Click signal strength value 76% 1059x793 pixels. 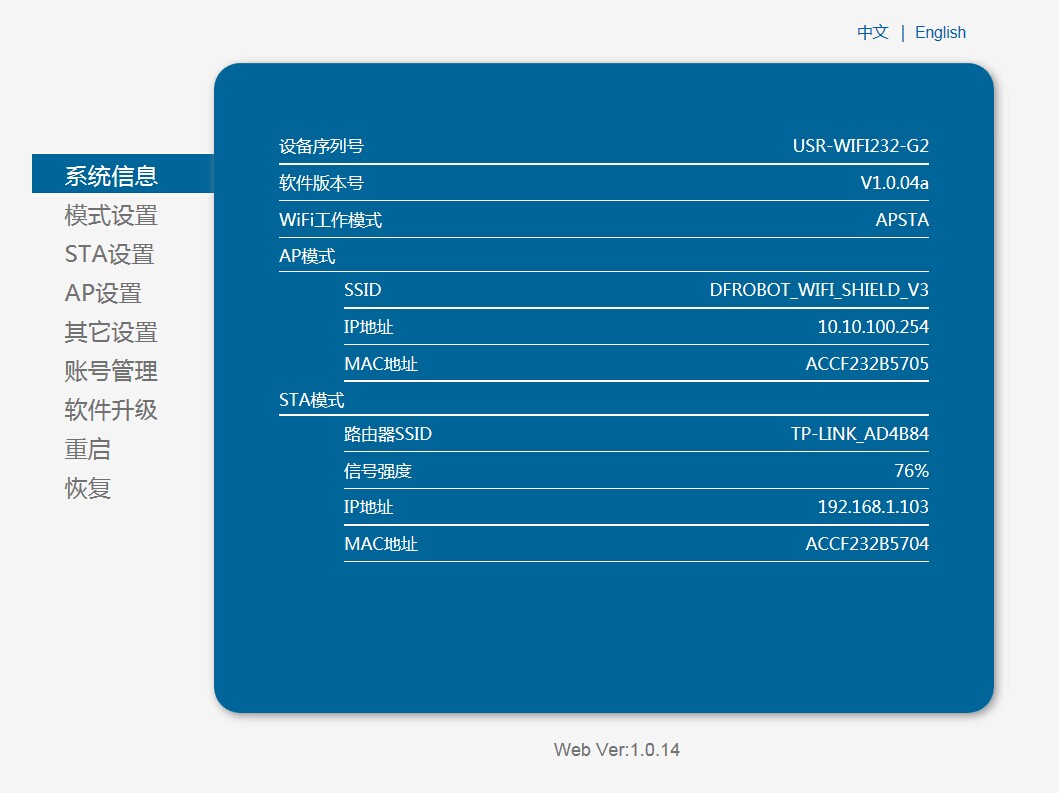pos(911,470)
